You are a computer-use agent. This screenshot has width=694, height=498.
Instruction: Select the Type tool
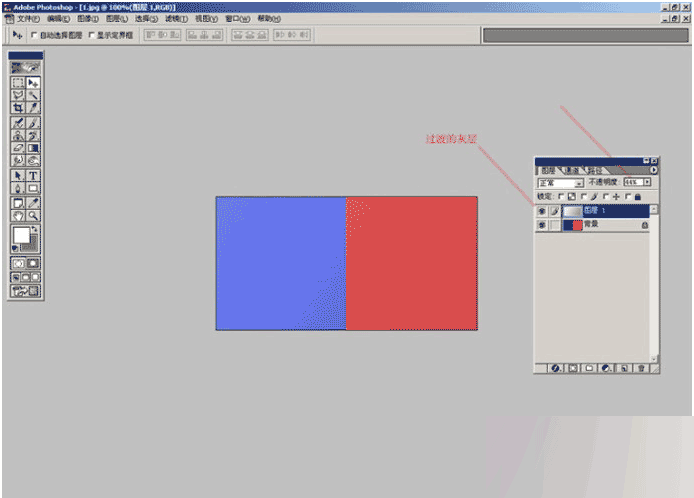pos(33,176)
